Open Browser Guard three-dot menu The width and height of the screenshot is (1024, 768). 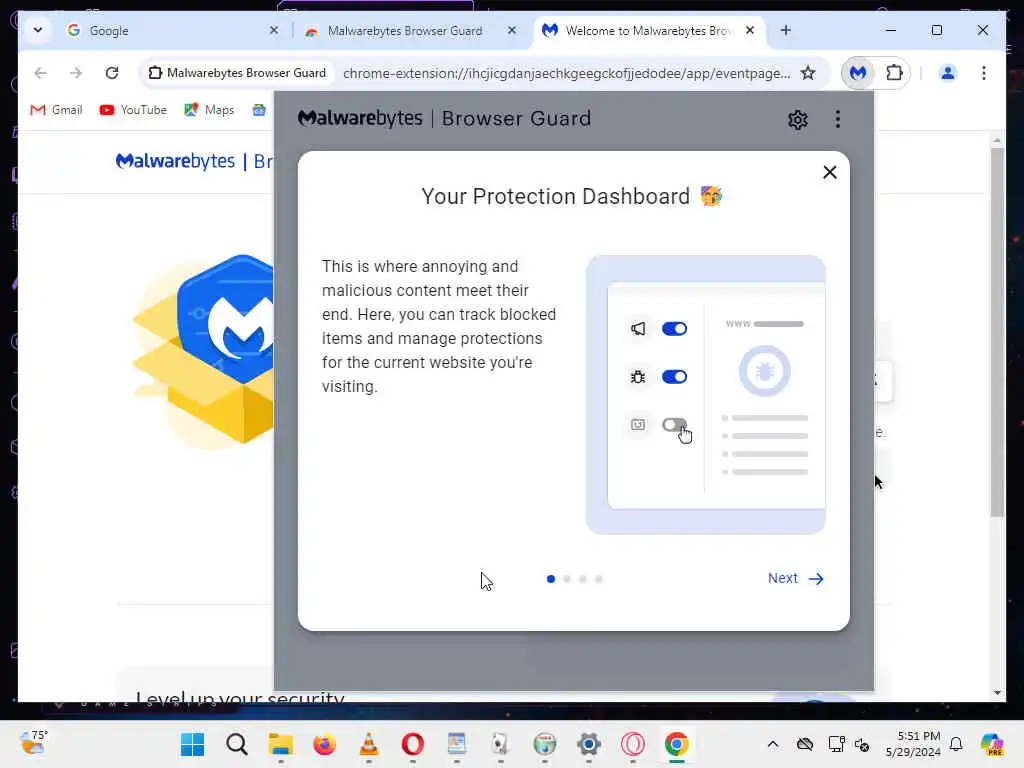838,119
